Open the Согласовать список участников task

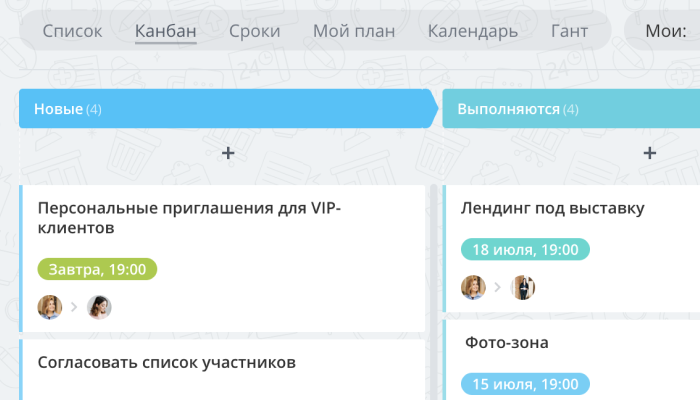[x=167, y=362]
